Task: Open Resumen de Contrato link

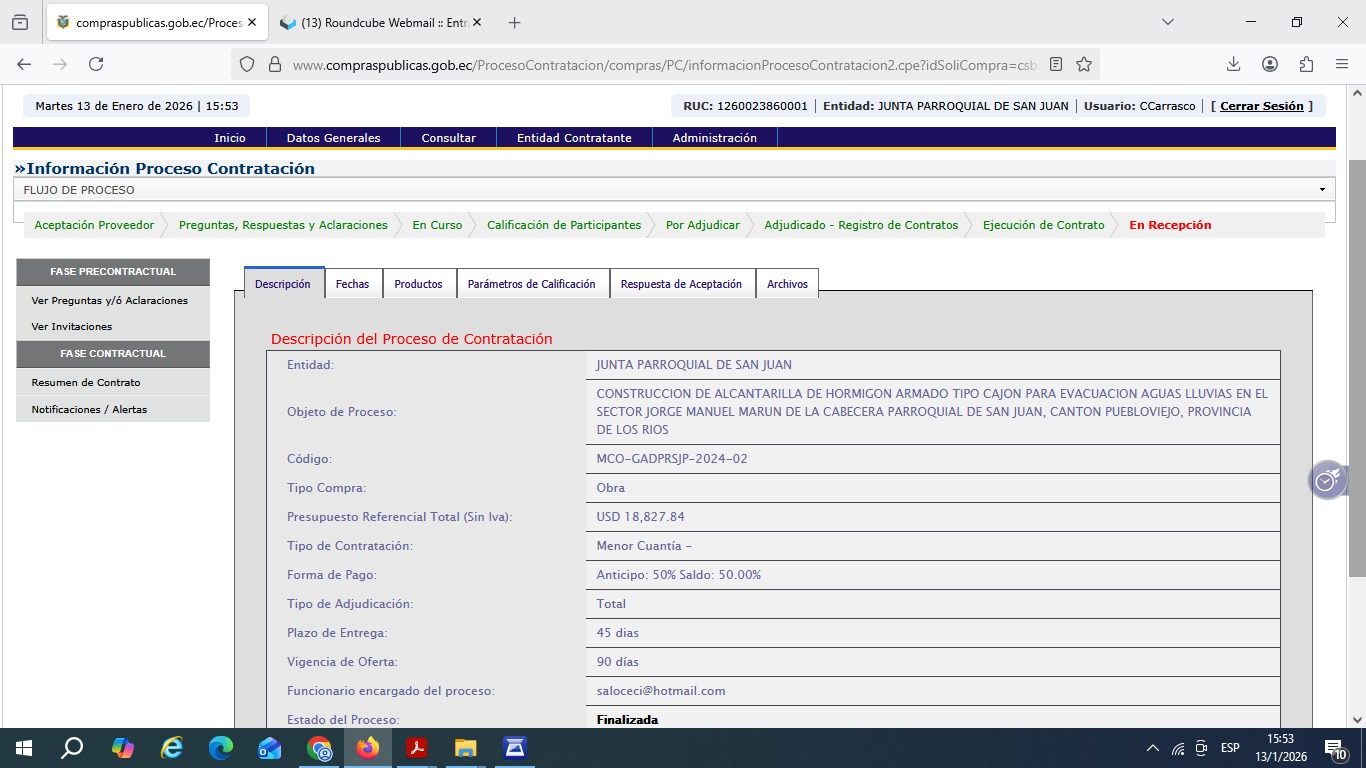Action: click(x=86, y=382)
